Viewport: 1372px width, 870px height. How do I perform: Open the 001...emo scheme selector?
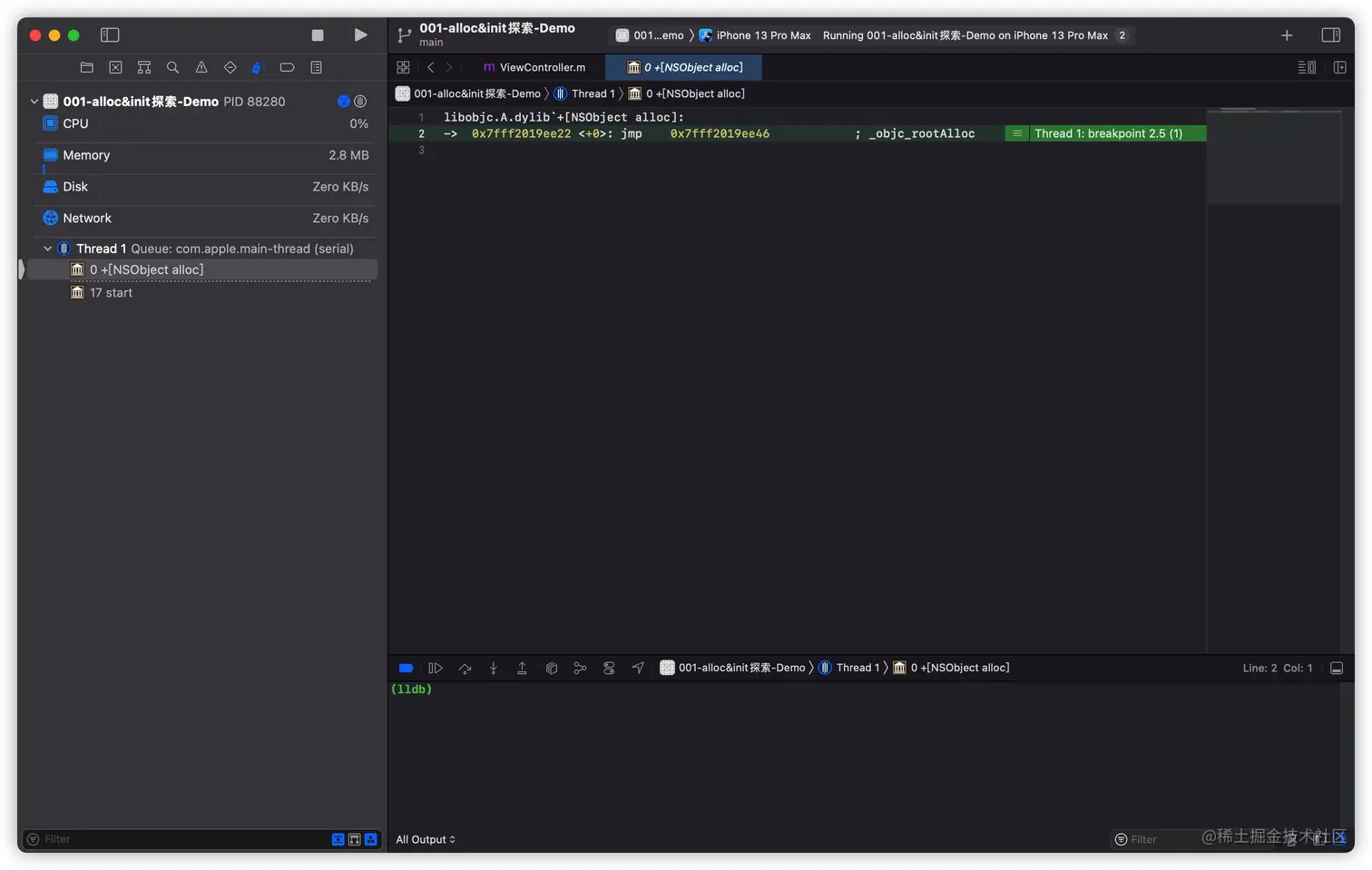(x=650, y=35)
